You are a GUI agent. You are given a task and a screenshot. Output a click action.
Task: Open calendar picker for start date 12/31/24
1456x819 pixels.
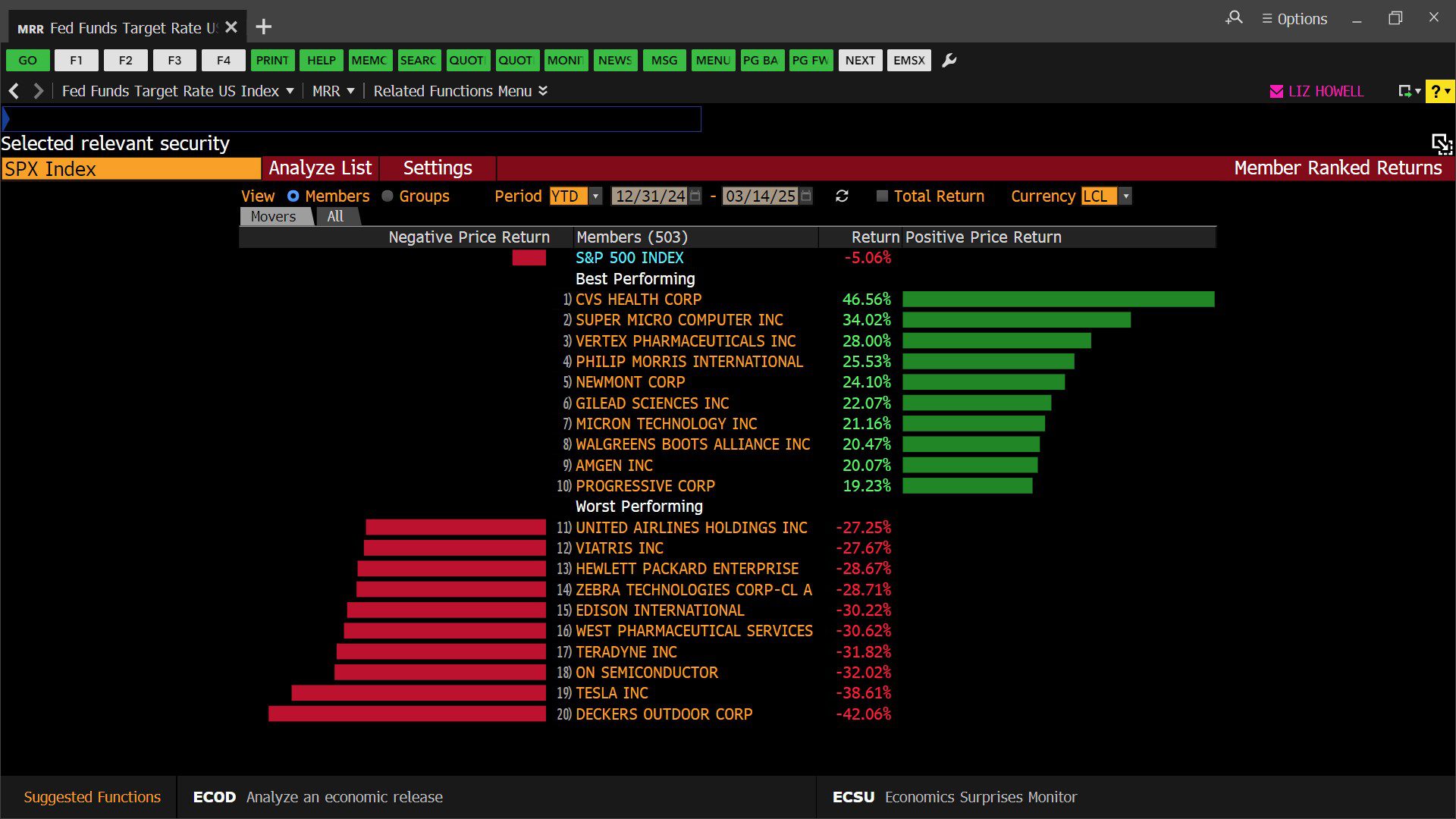click(695, 196)
